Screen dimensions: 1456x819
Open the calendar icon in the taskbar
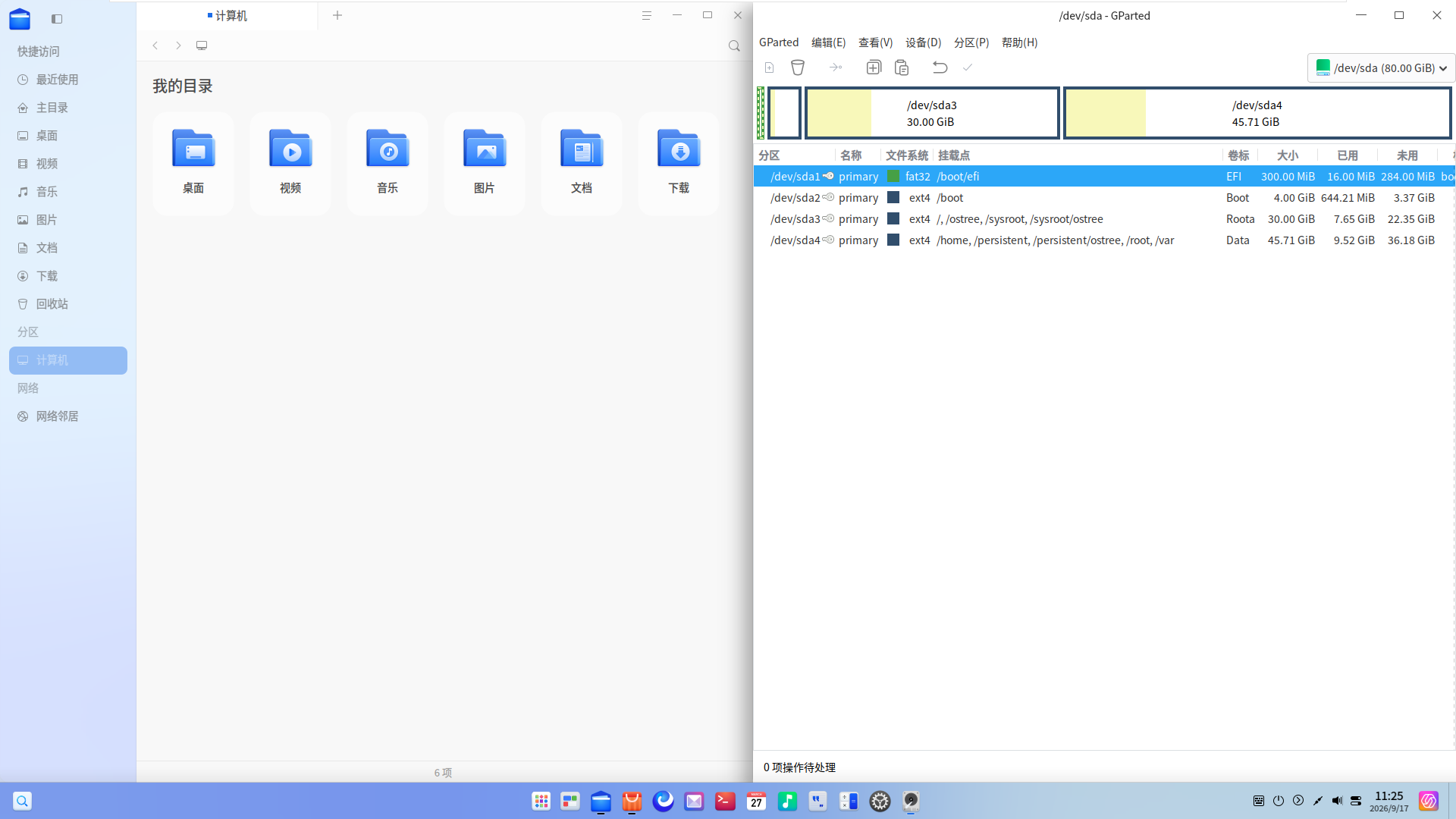click(x=756, y=801)
